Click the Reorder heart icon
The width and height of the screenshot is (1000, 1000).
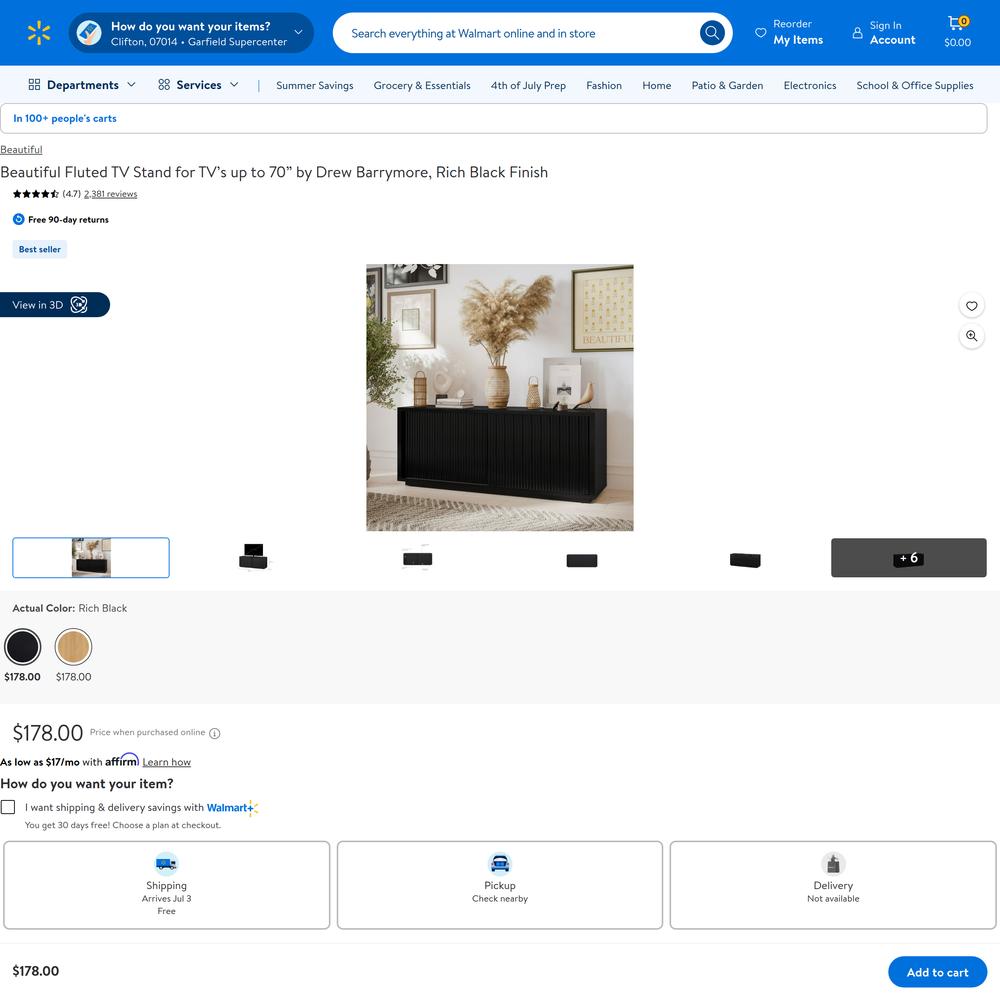coord(760,33)
